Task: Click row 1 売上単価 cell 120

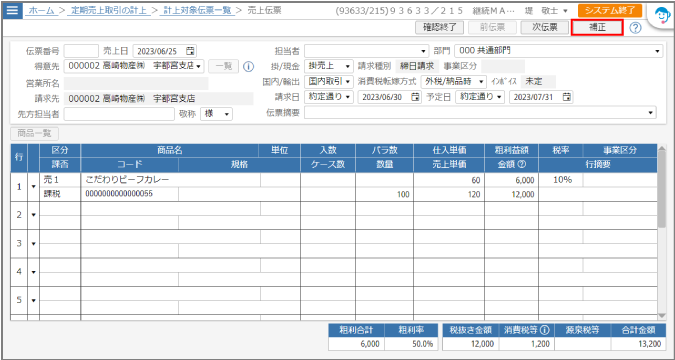Action: (x=449, y=194)
